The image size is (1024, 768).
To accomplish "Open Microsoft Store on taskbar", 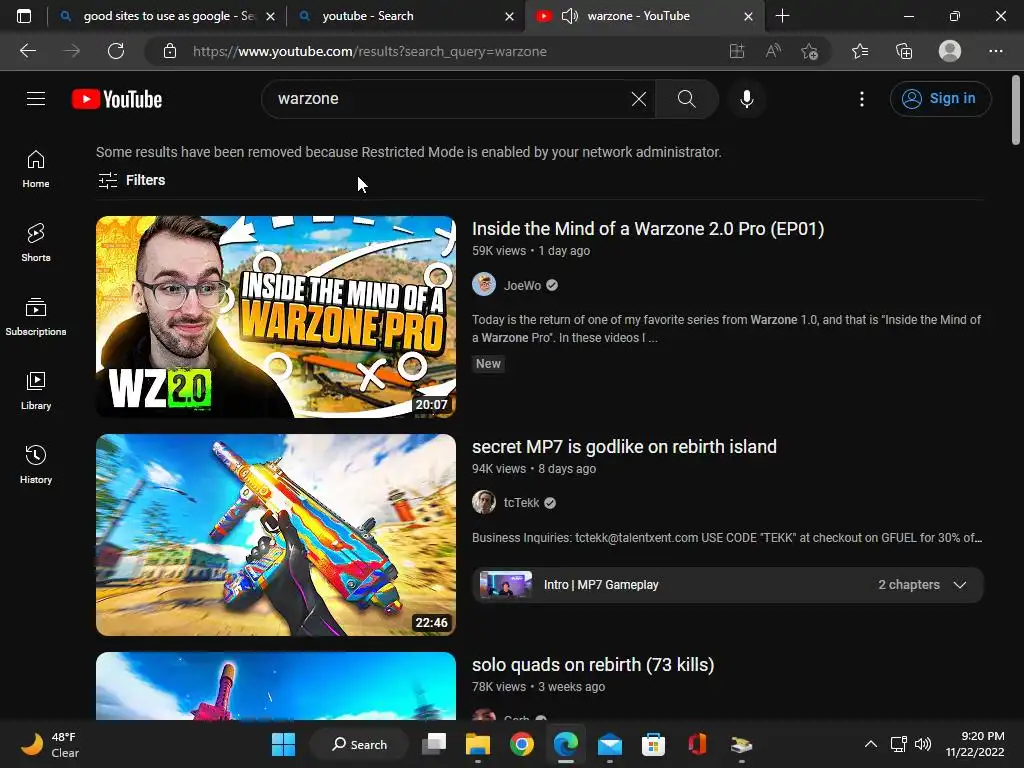I will [x=653, y=744].
